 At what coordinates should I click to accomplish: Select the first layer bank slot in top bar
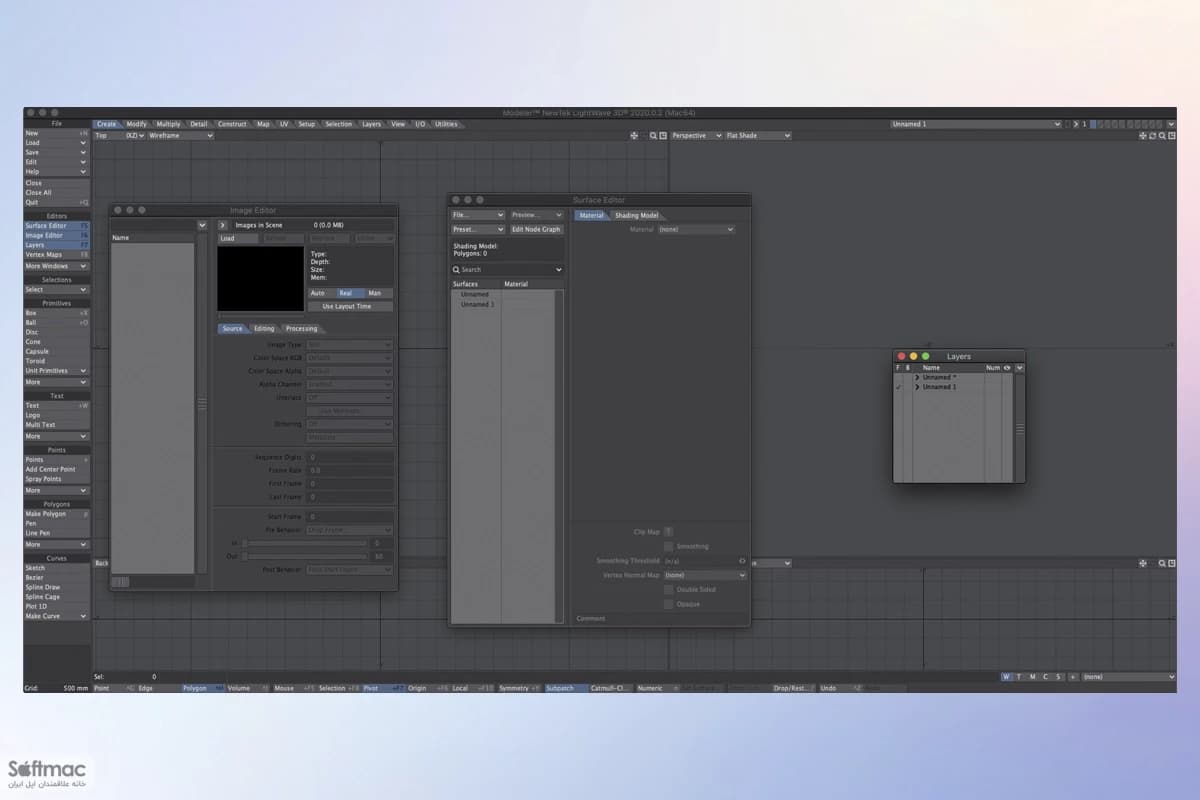click(x=1093, y=124)
